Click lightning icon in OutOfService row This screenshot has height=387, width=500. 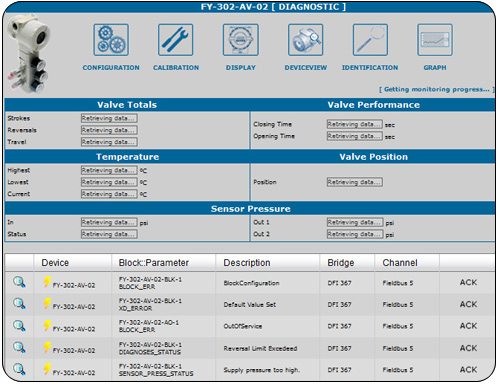(x=47, y=326)
